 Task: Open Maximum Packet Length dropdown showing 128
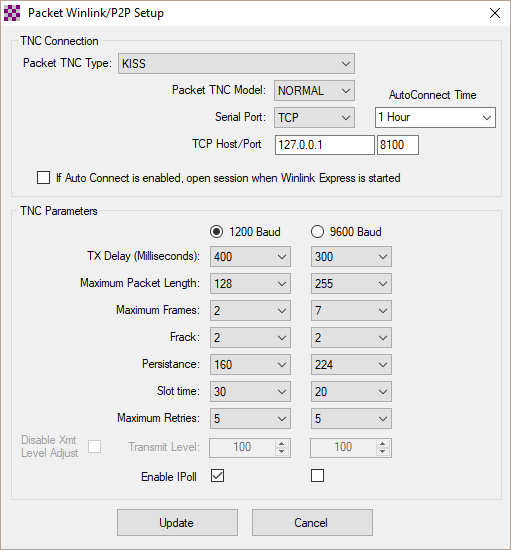(250, 283)
